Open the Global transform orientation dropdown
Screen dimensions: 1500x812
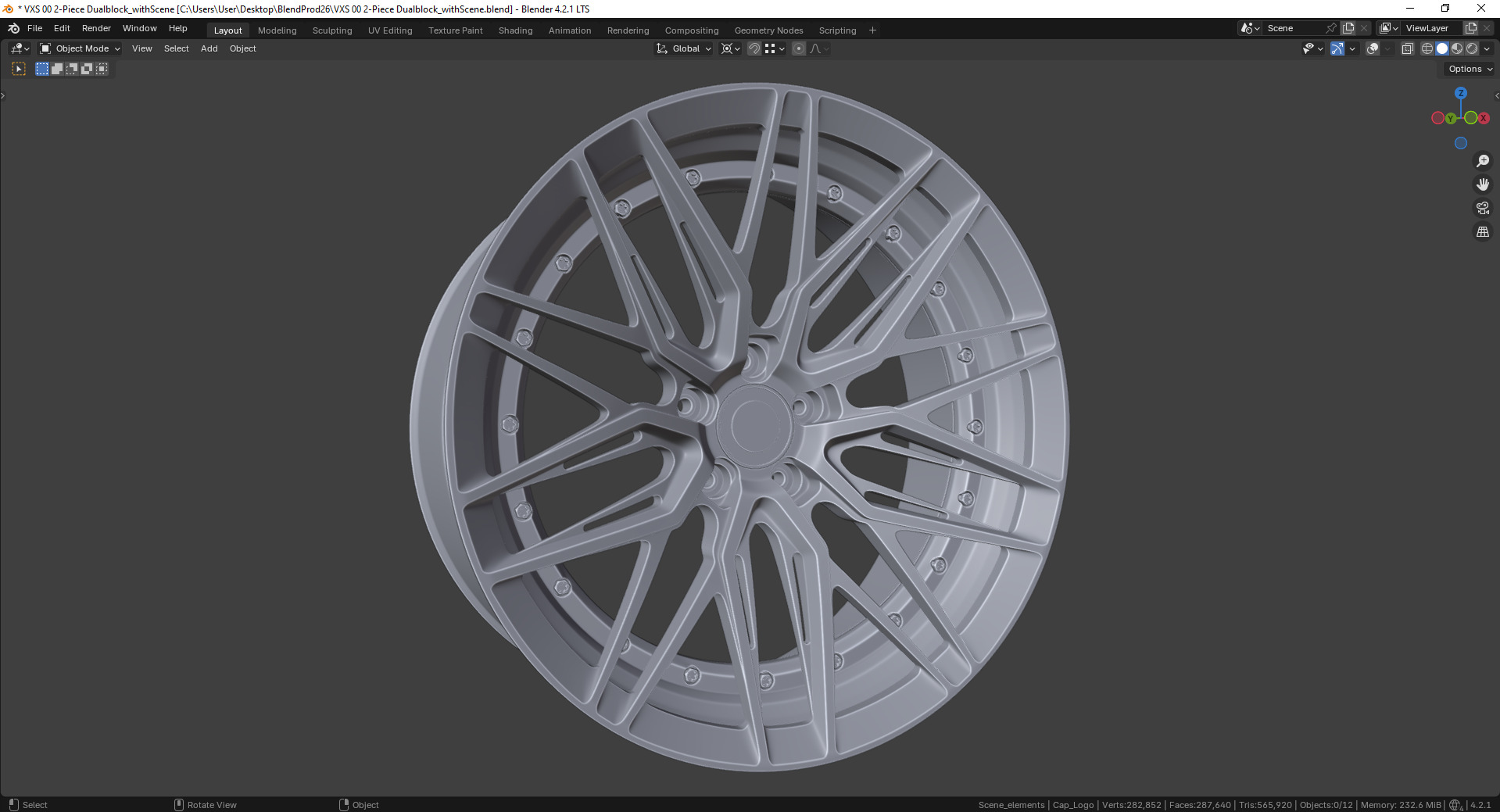tap(684, 48)
